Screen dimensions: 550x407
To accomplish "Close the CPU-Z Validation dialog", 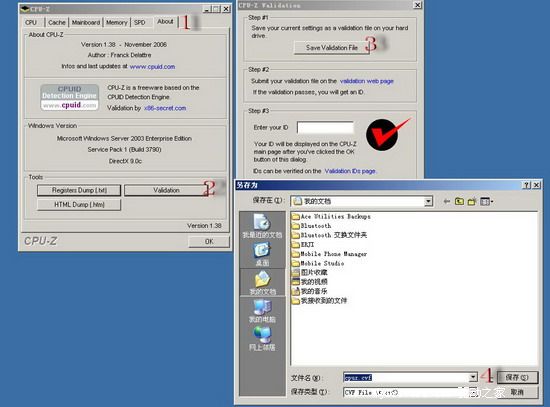I will pyautogui.click(x=417, y=5).
